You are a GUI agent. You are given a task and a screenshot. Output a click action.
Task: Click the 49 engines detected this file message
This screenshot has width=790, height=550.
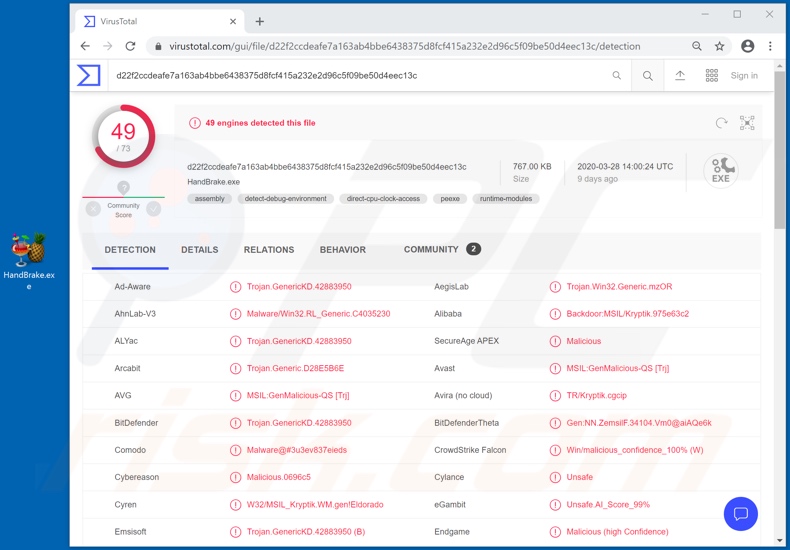pos(260,123)
